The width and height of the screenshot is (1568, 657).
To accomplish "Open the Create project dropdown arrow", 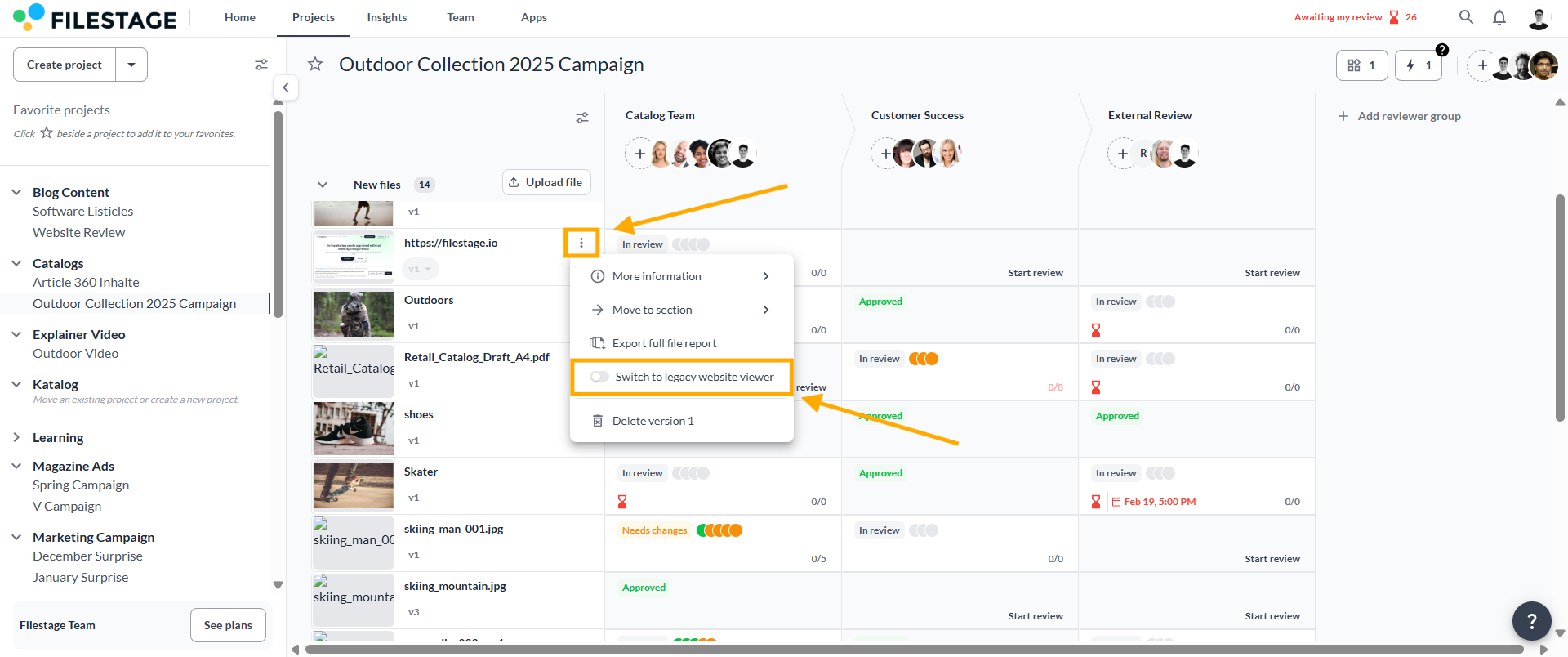I will pyautogui.click(x=131, y=65).
